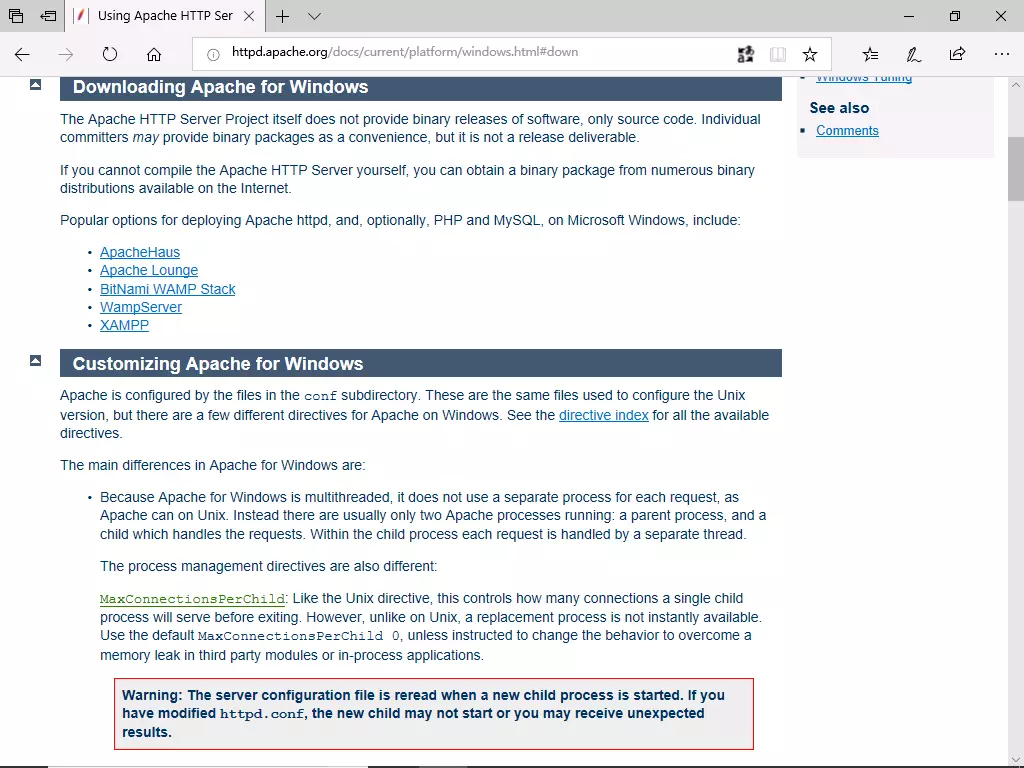The height and width of the screenshot is (768, 1024).
Task: Show tab previews chevron
Action: pos(314,16)
